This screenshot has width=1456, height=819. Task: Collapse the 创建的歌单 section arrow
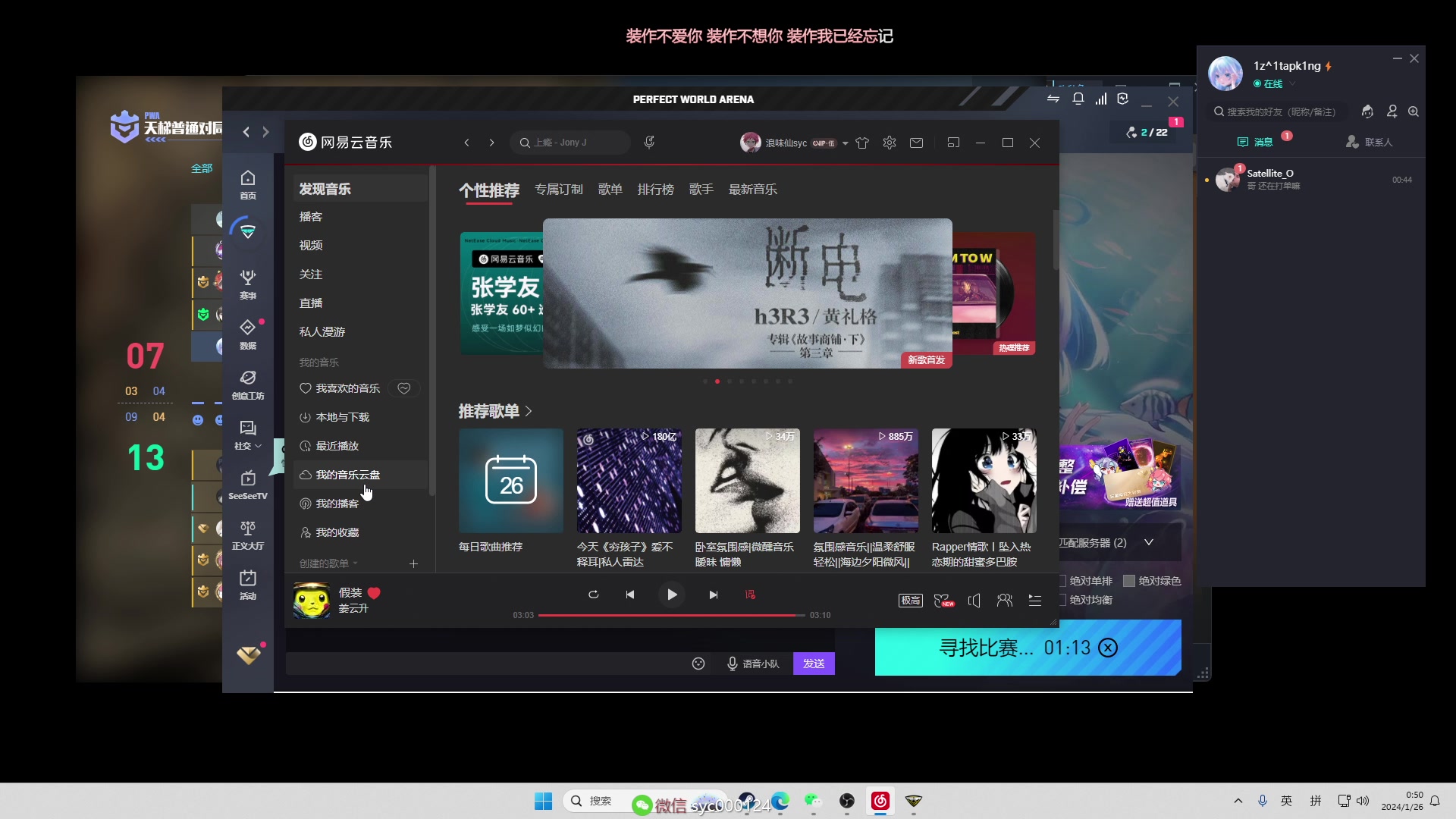(355, 563)
